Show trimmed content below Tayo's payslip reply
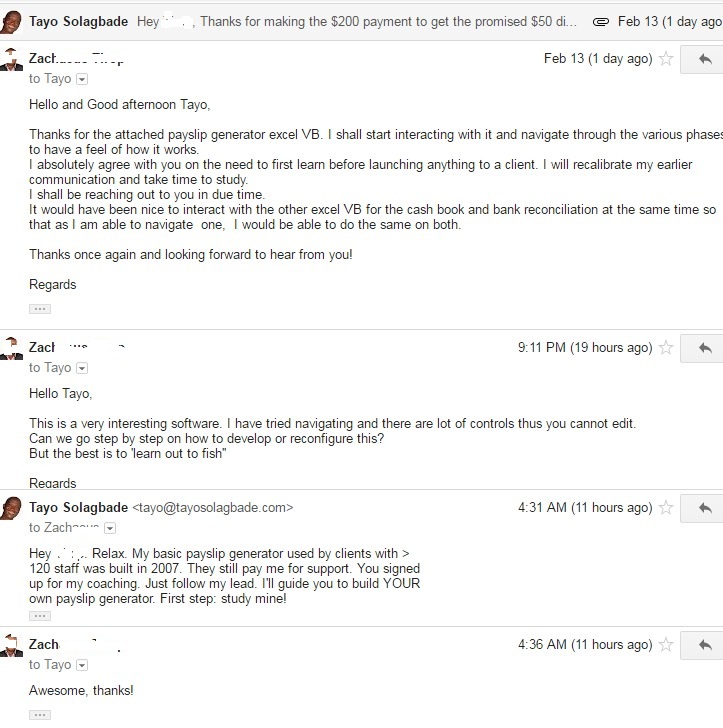723x728 pixels. [40, 616]
